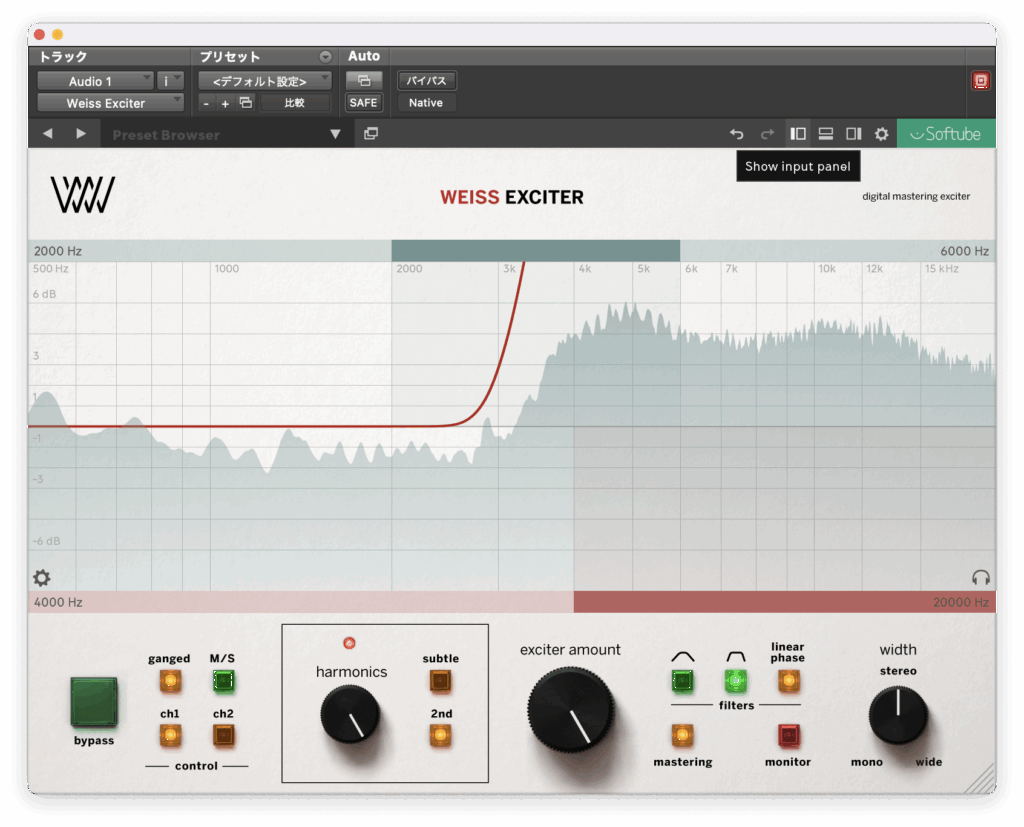Click the undo arrow icon
1024x827 pixels.
tap(737, 134)
